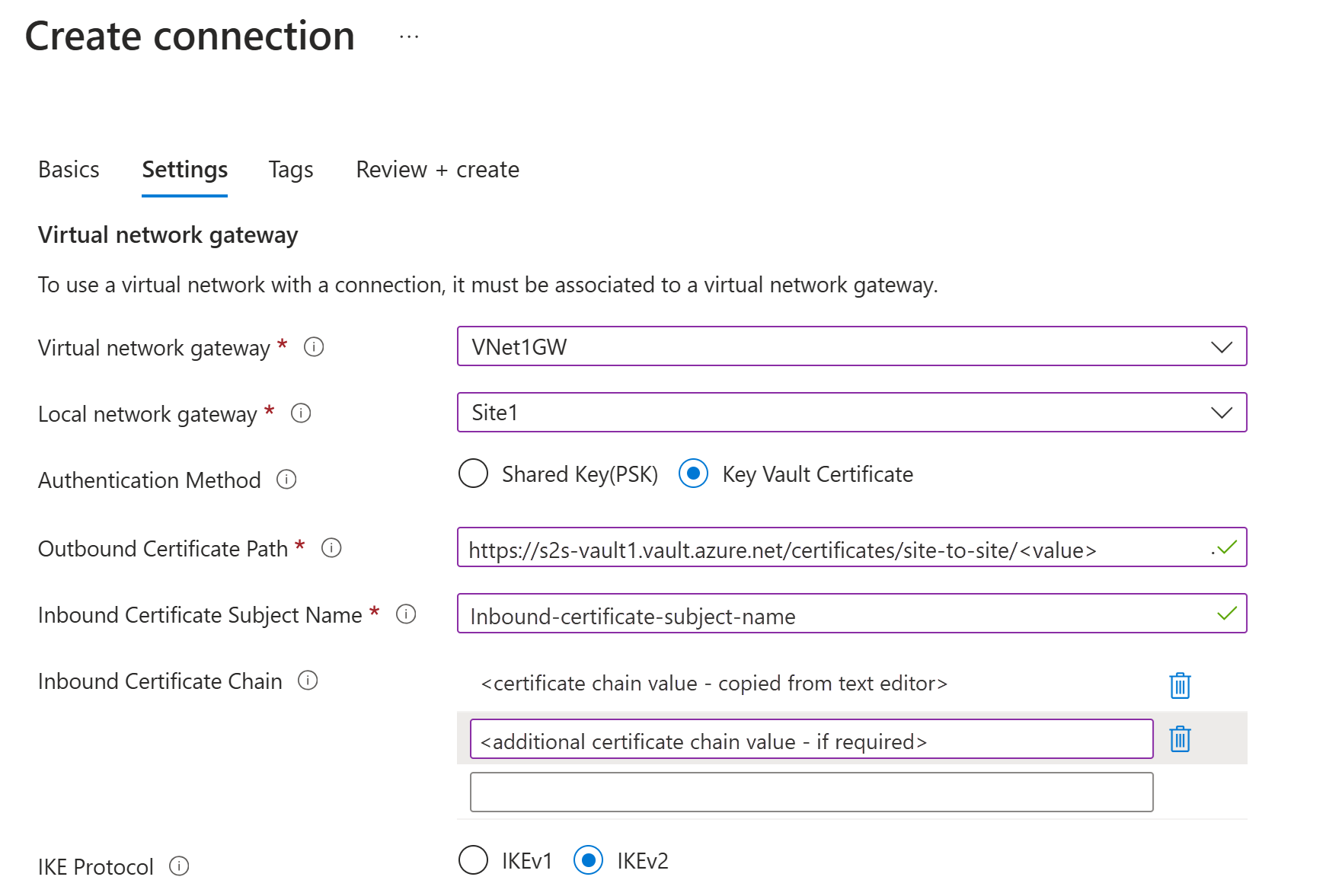
Task: Open the Create connection more options ellipsis
Action: (409, 37)
